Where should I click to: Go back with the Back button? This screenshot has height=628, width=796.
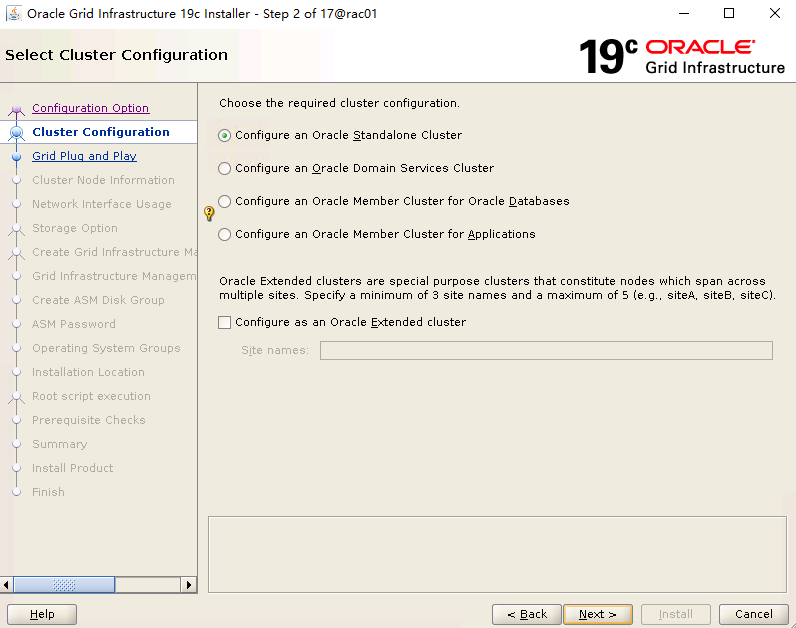click(527, 614)
